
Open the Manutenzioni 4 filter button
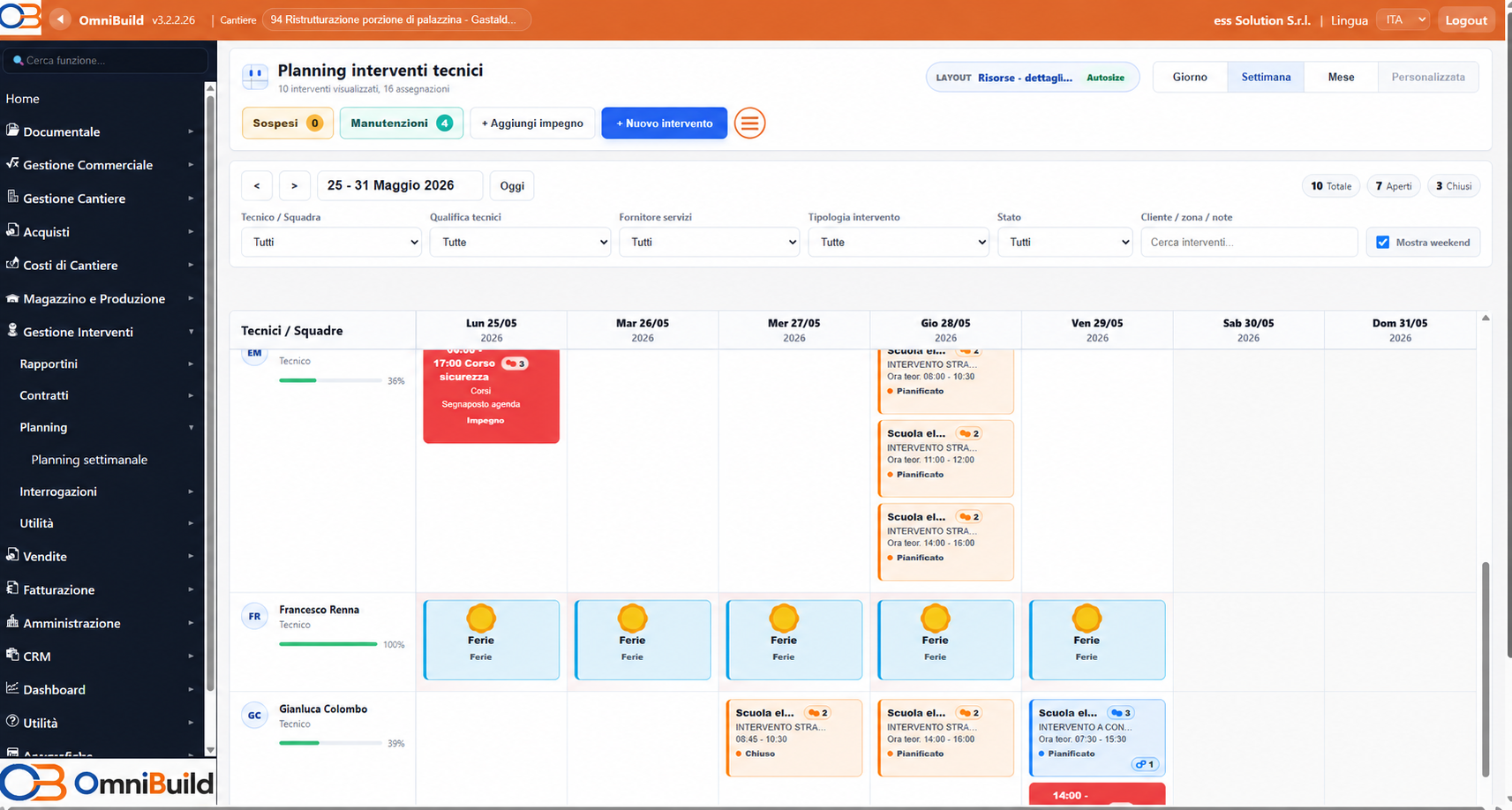402,123
